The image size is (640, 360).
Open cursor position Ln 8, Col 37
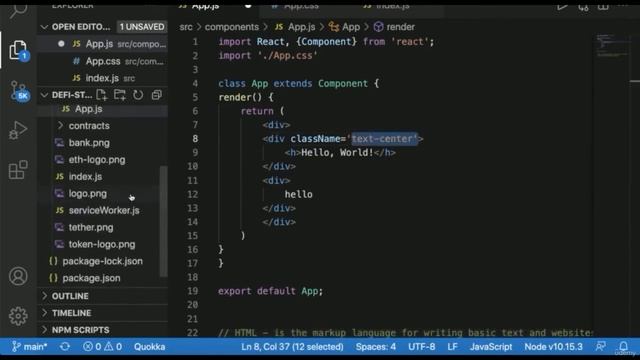pos(292,347)
